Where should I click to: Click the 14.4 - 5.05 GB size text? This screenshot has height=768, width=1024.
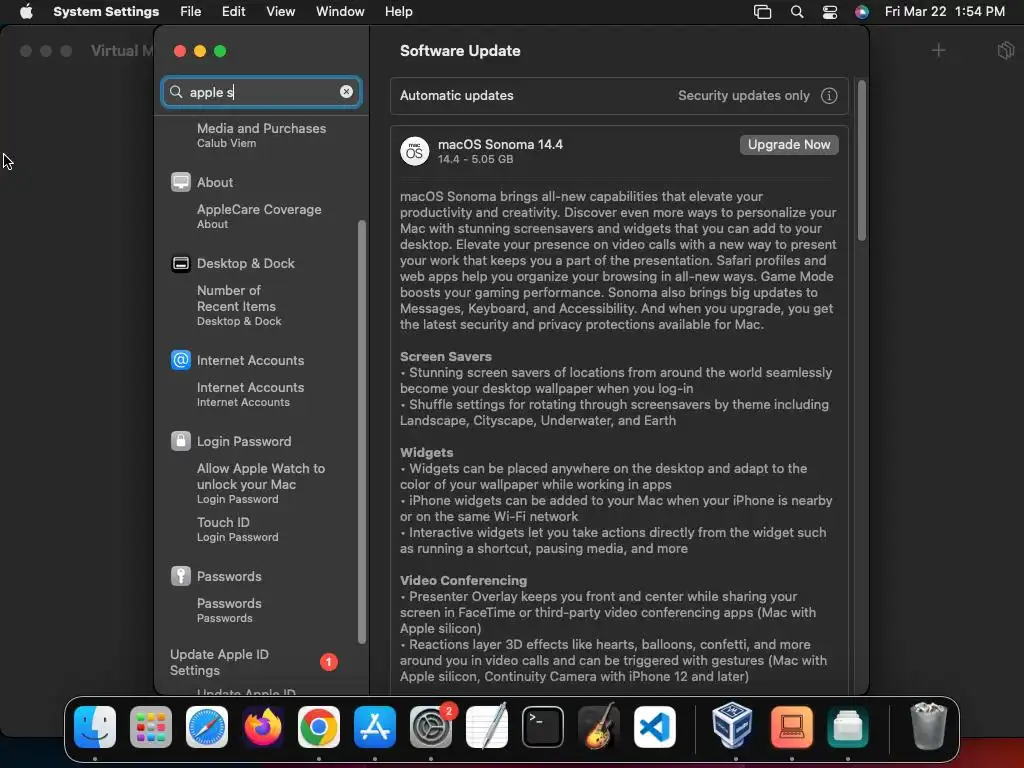(x=475, y=159)
